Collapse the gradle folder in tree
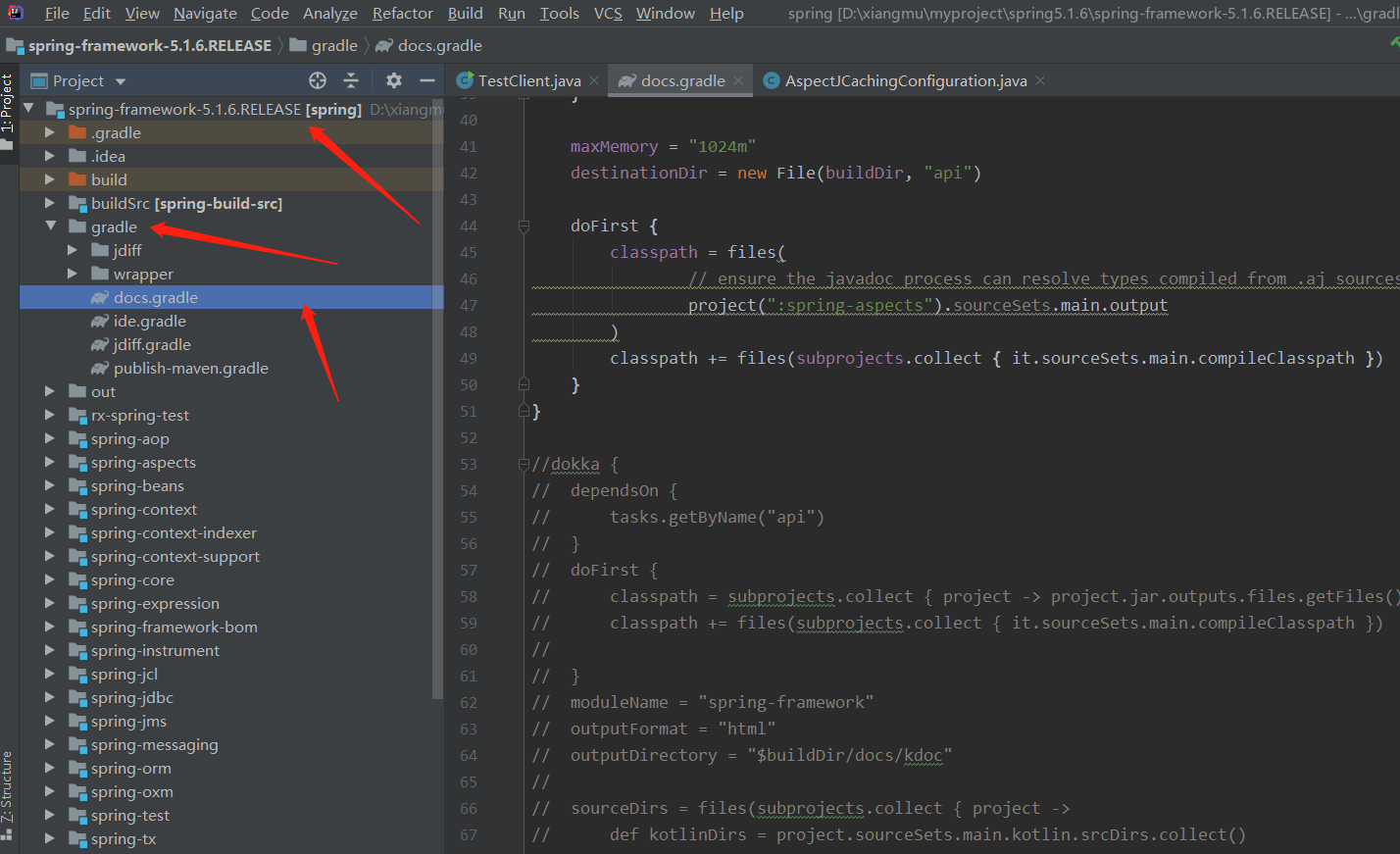The height and width of the screenshot is (854, 1400). click(x=50, y=226)
